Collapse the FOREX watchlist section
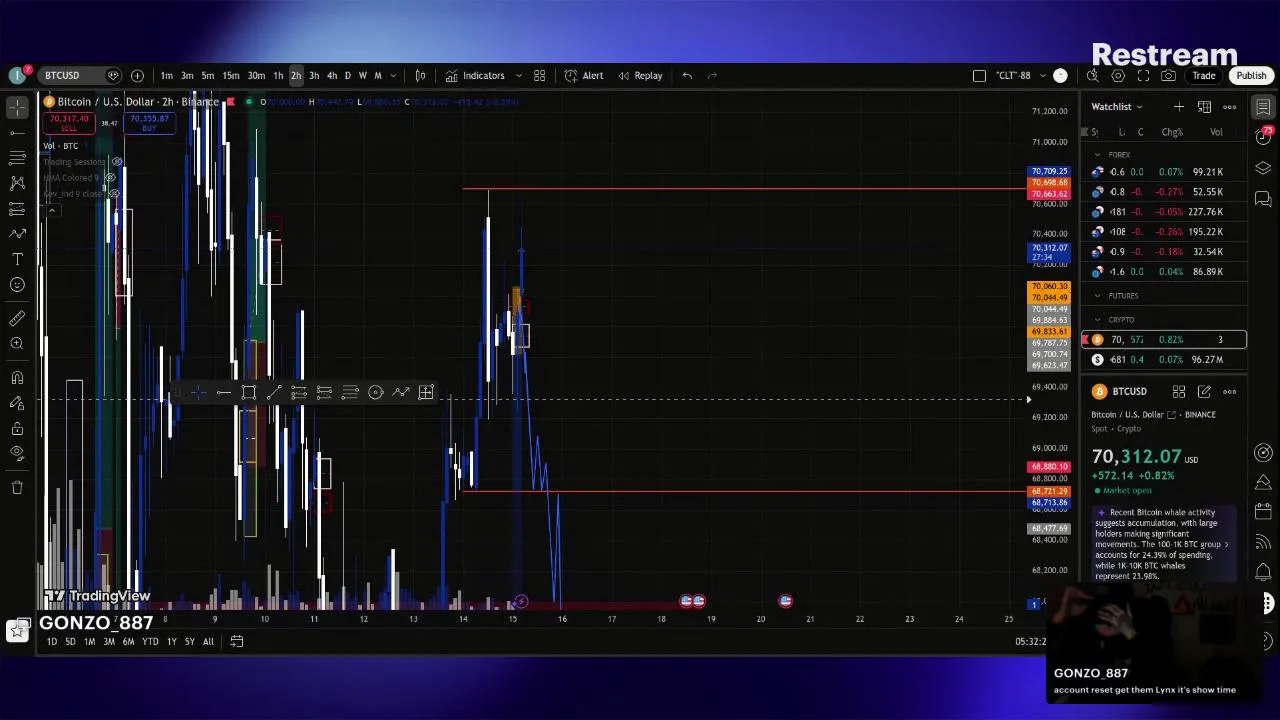 coord(1097,155)
